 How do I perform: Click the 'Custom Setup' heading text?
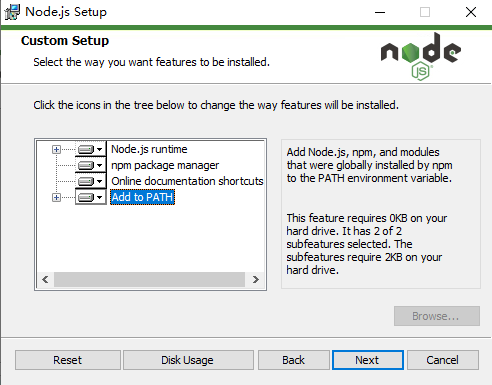point(65,41)
